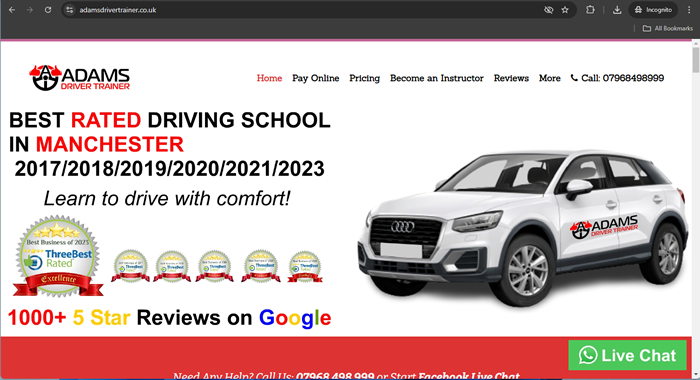Open the Pay Online menu item
The image size is (700, 380).
click(316, 78)
